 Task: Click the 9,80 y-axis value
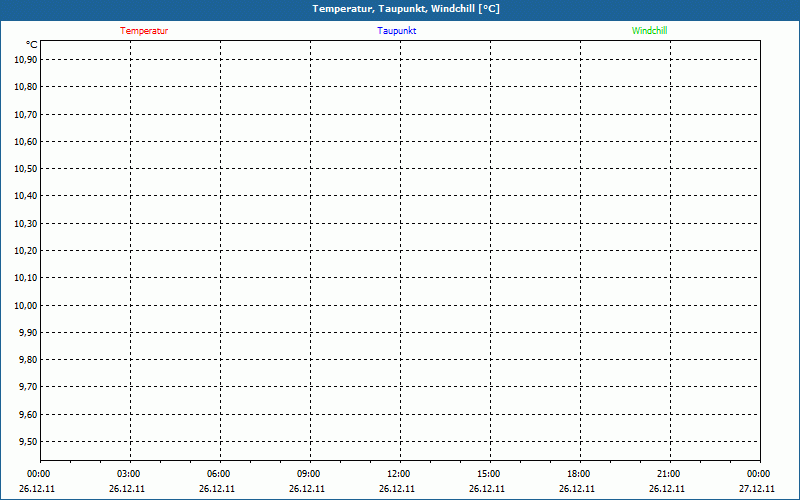tap(28, 360)
